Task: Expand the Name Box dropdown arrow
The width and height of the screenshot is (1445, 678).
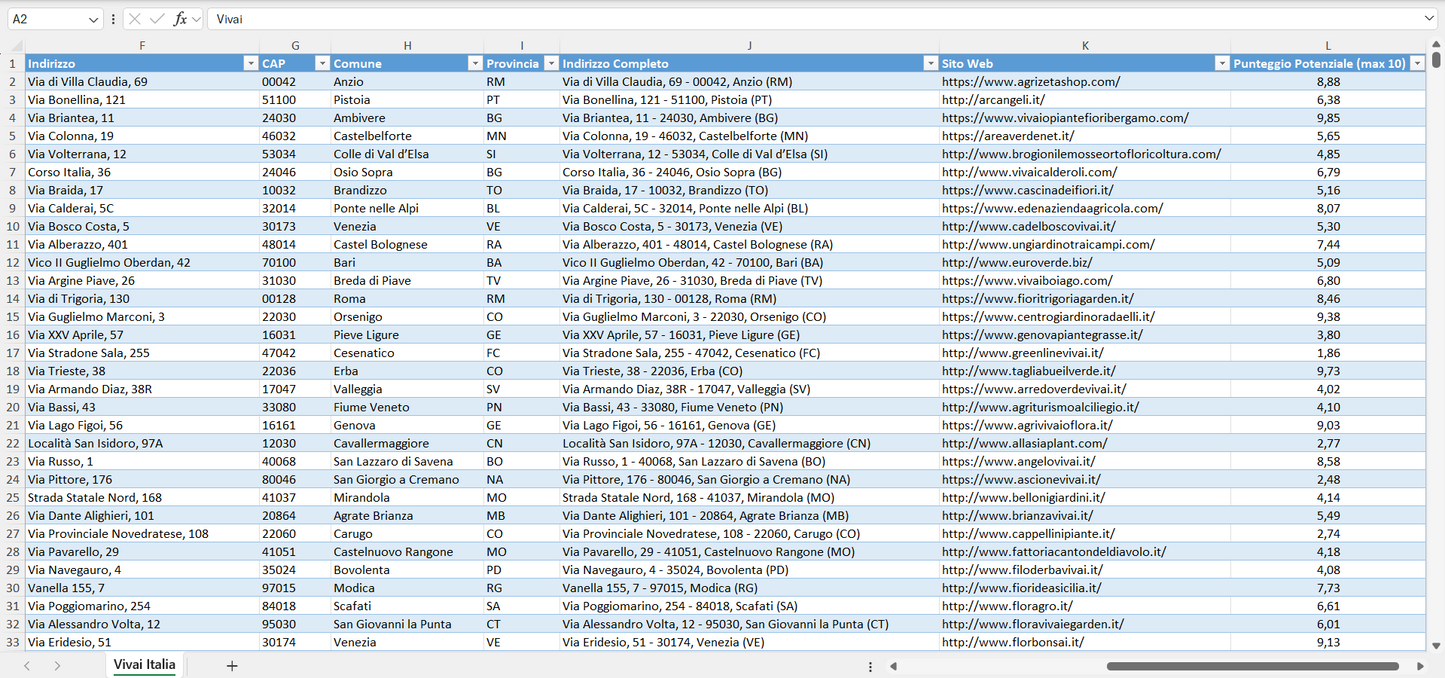Action: (94, 18)
